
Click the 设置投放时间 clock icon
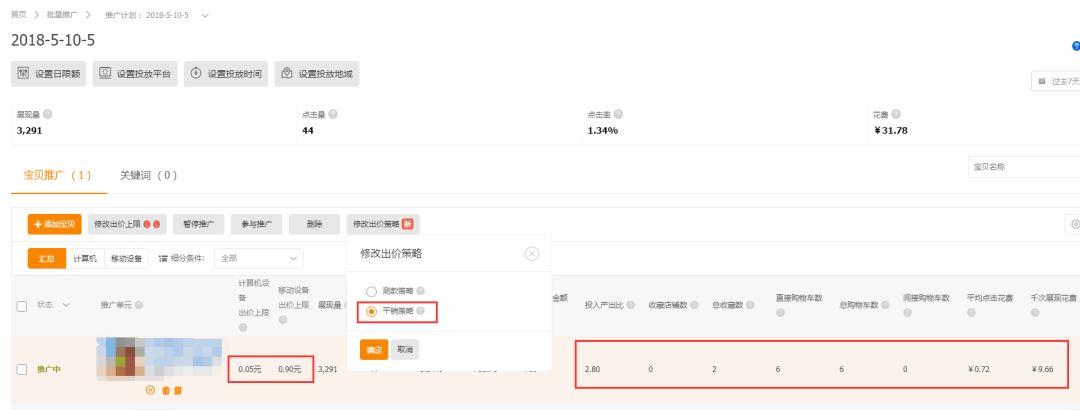196,73
